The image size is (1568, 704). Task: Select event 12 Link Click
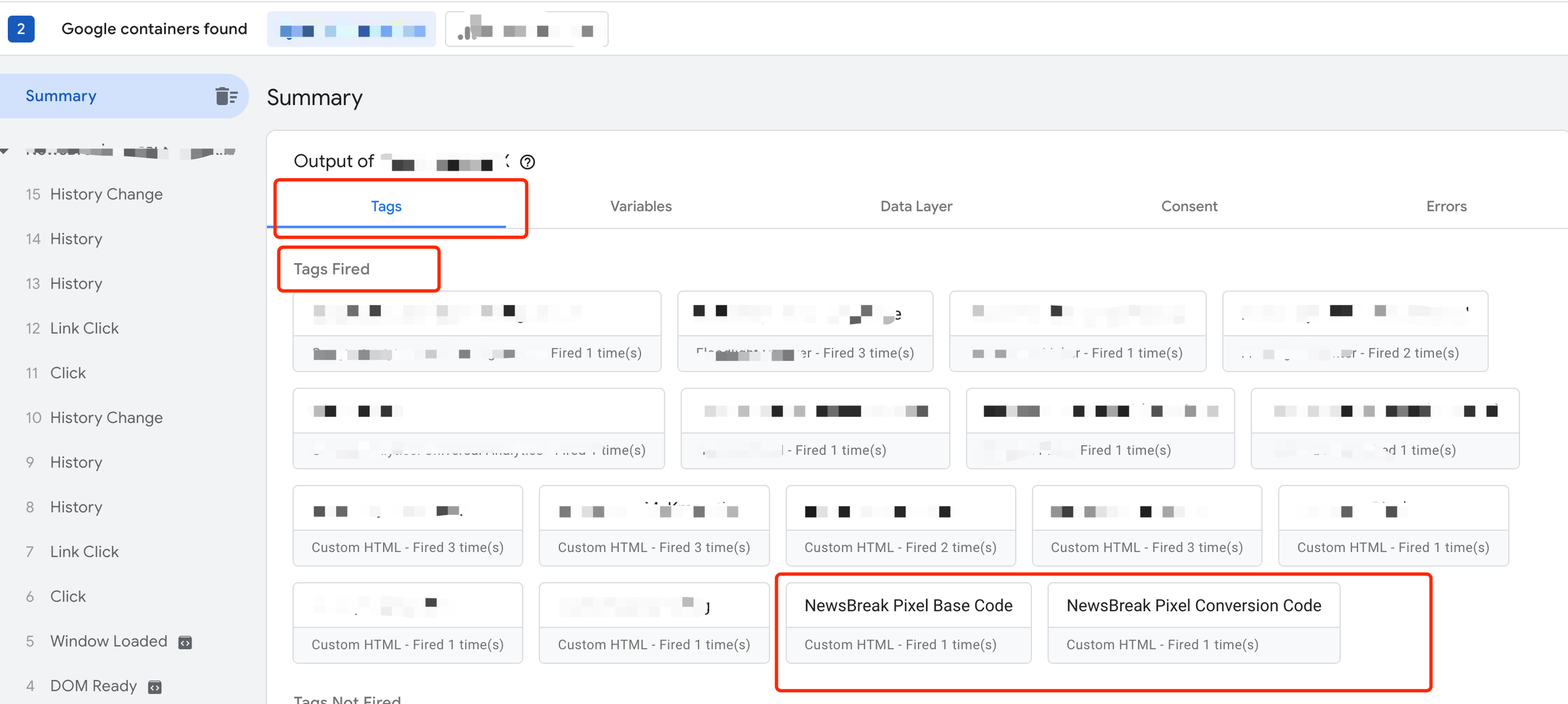tap(84, 328)
